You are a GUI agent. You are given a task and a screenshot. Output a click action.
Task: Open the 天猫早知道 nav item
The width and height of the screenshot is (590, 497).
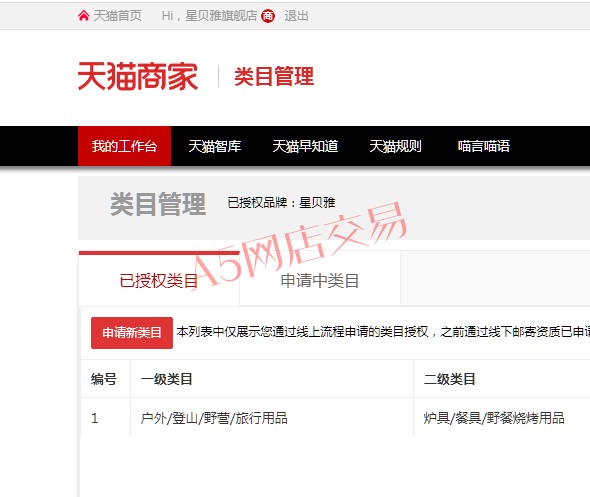pyautogui.click(x=305, y=146)
